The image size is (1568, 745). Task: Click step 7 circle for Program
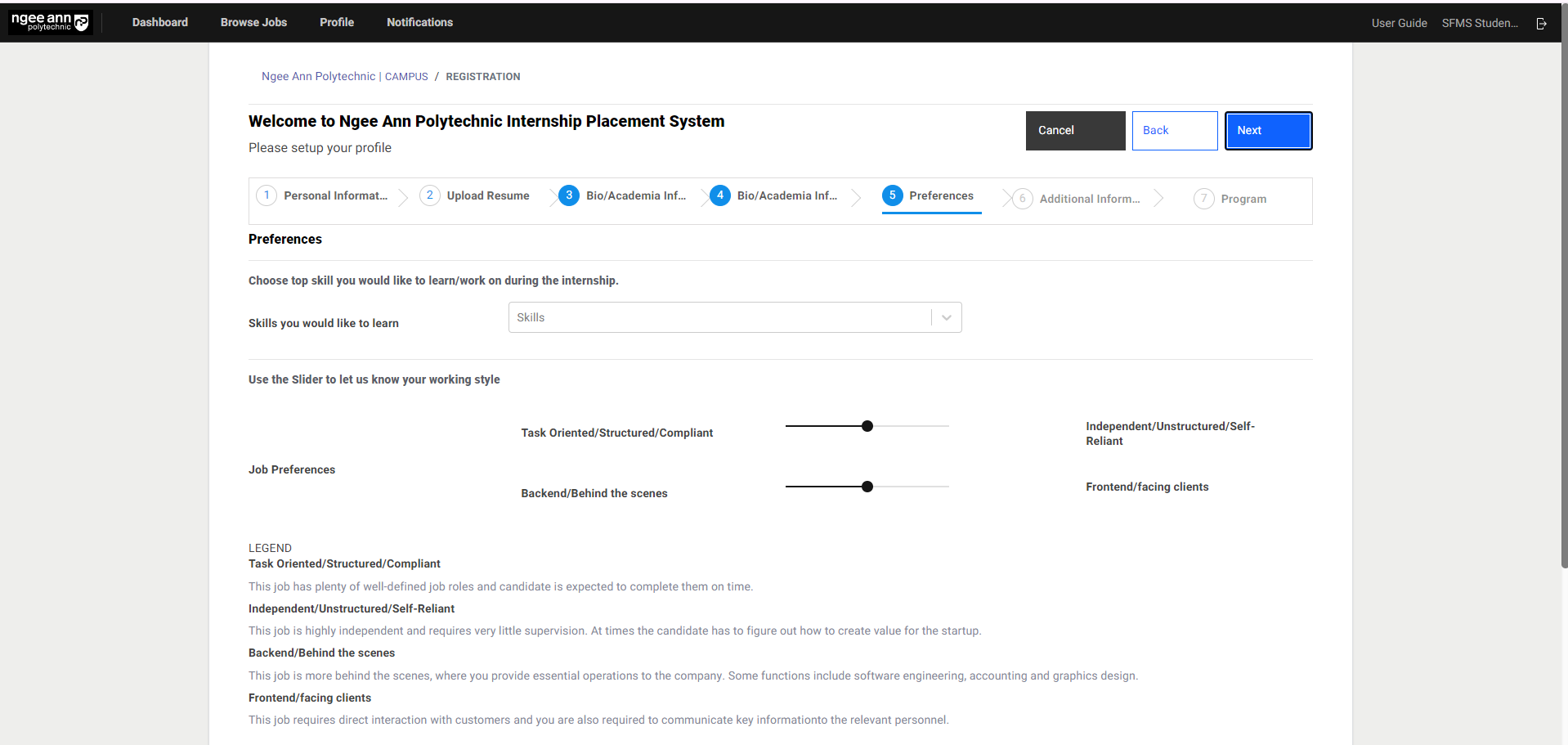[x=1203, y=199]
